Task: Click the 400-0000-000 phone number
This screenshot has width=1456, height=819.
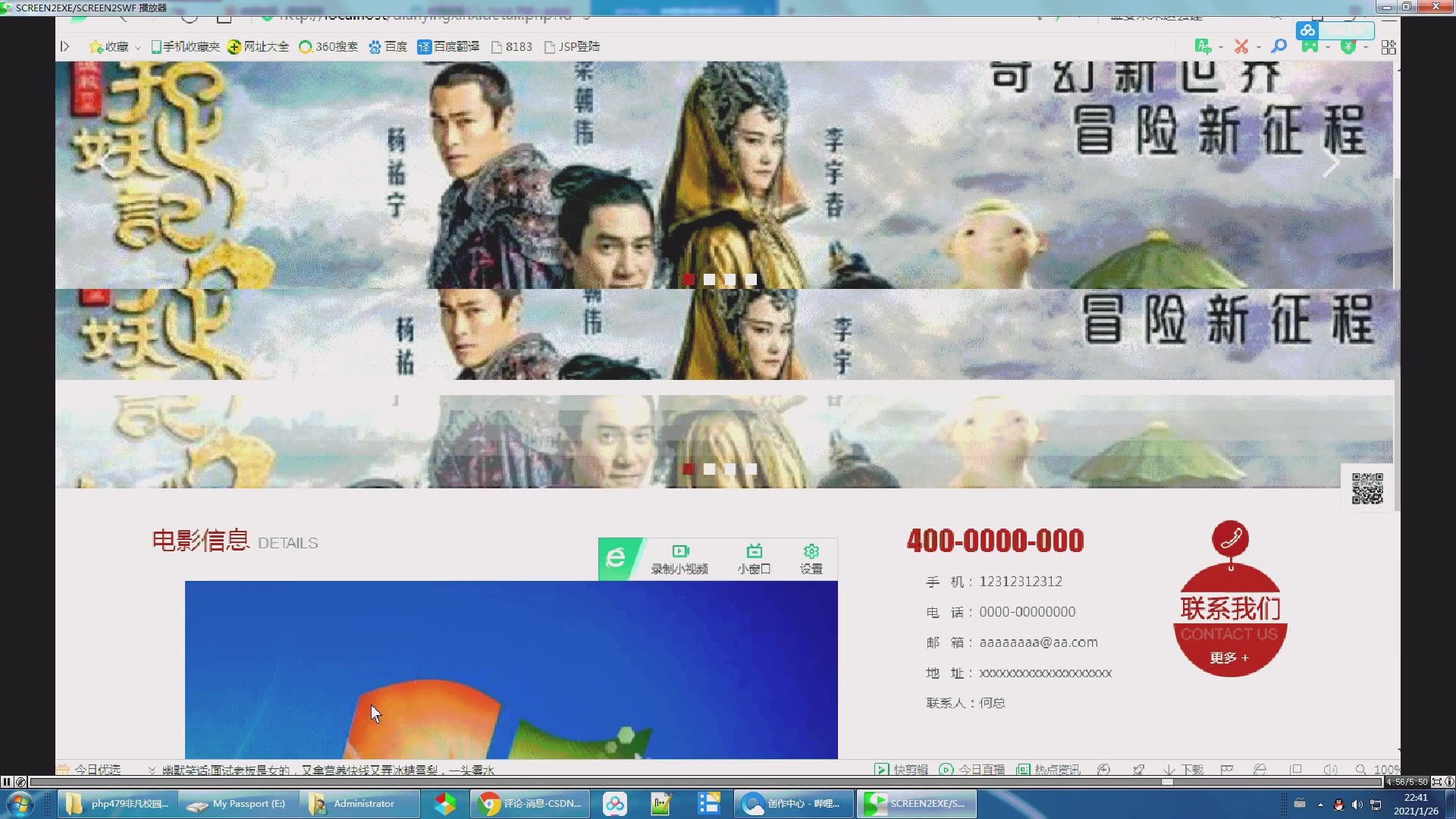Action: click(x=995, y=541)
